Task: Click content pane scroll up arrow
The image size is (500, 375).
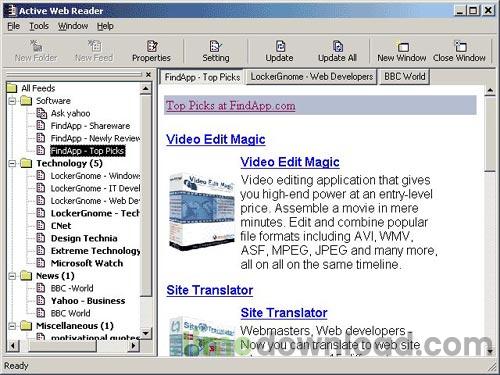Action: click(x=490, y=91)
